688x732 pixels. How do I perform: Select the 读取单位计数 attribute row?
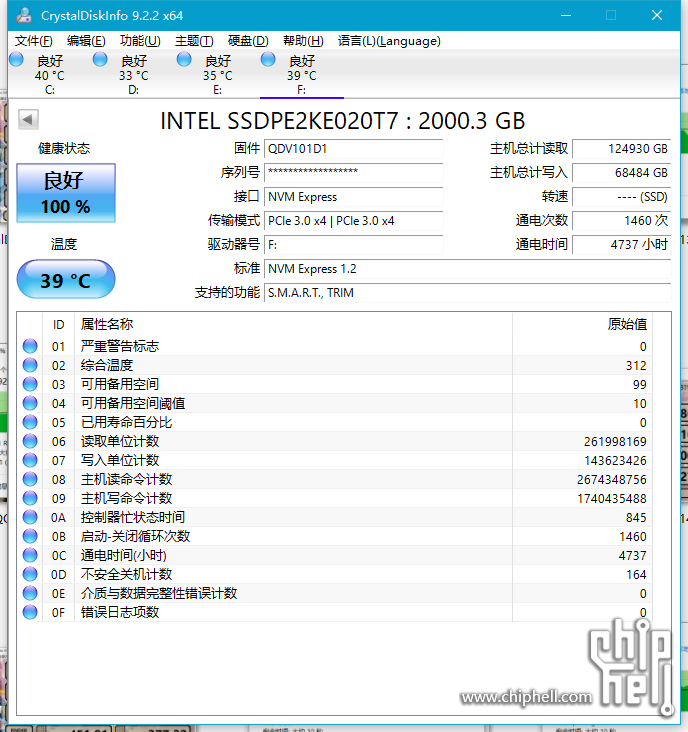335,441
